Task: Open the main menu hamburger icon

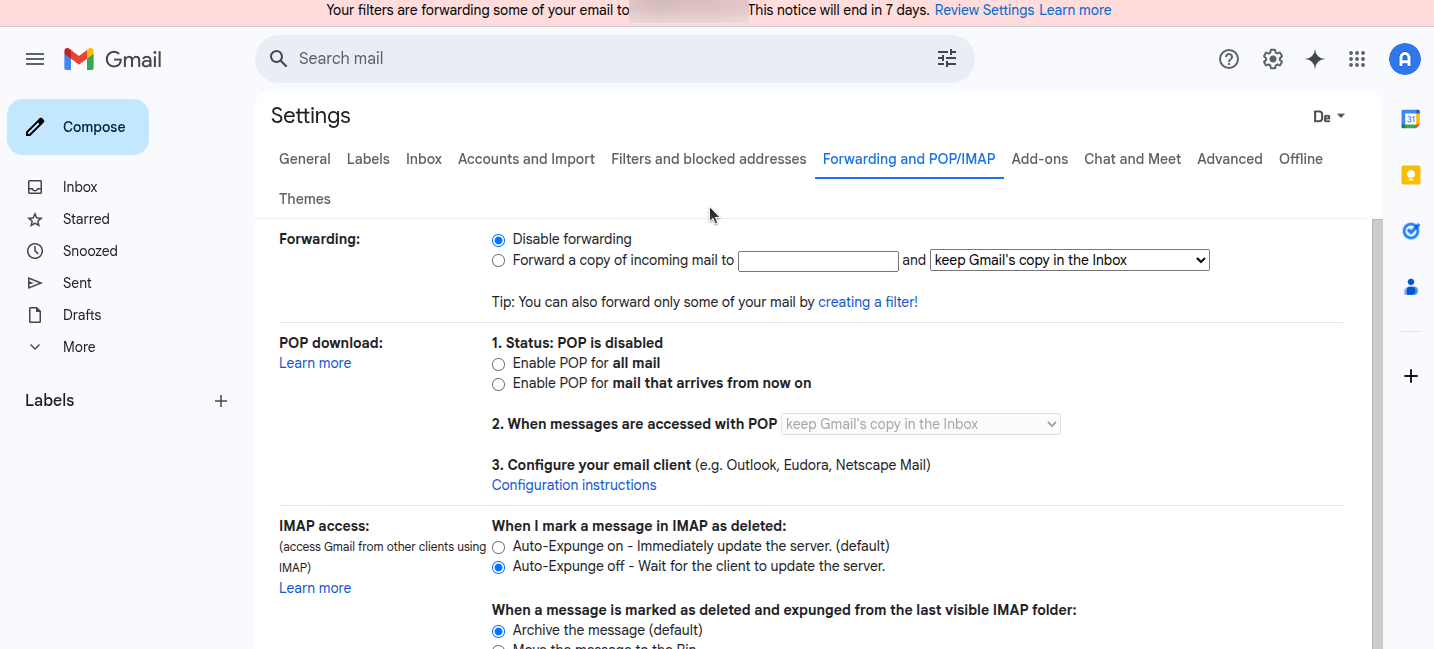Action: [x=35, y=59]
